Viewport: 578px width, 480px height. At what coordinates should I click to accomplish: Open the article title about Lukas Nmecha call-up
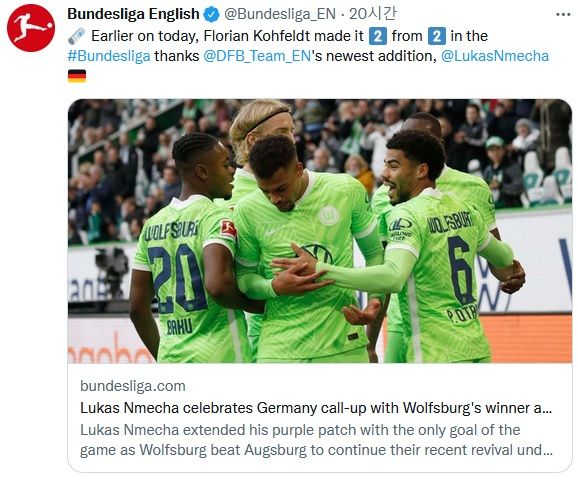click(x=316, y=408)
